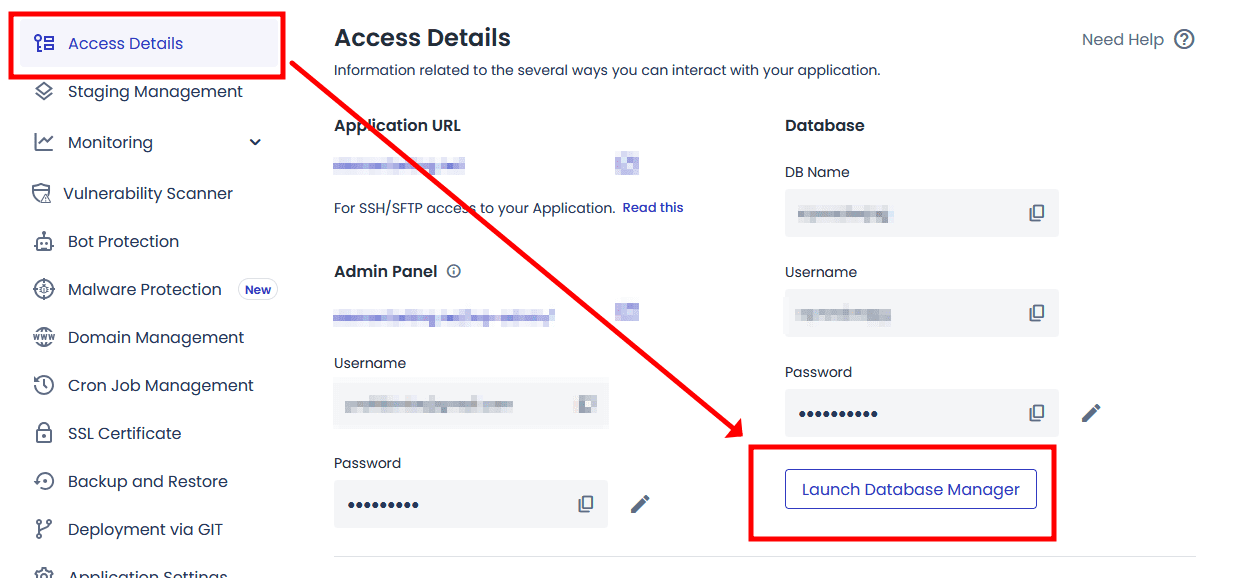Navigate to Domain Management
The image size is (1252, 578).
coord(155,338)
